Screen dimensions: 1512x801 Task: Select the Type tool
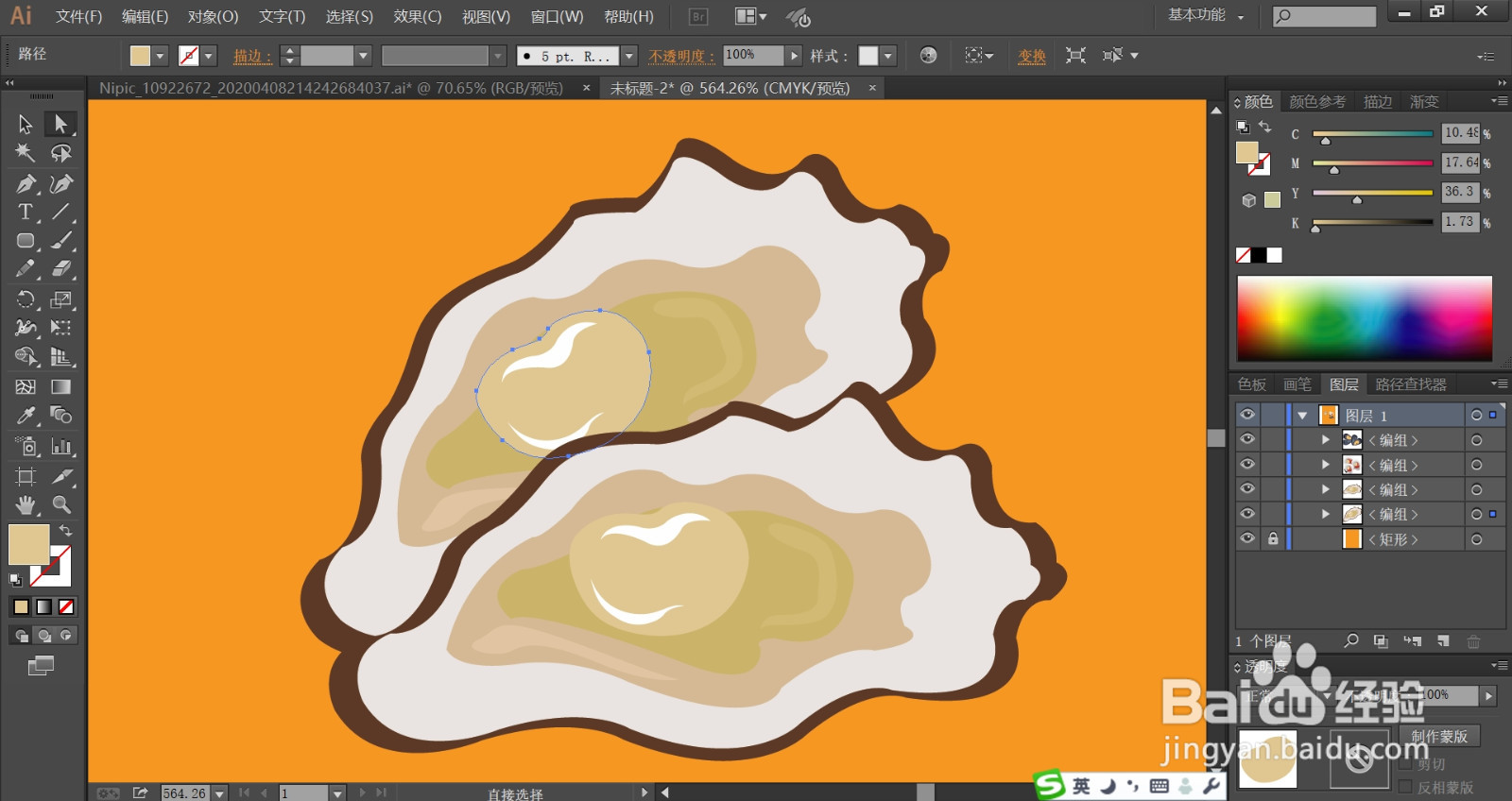(x=26, y=212)
